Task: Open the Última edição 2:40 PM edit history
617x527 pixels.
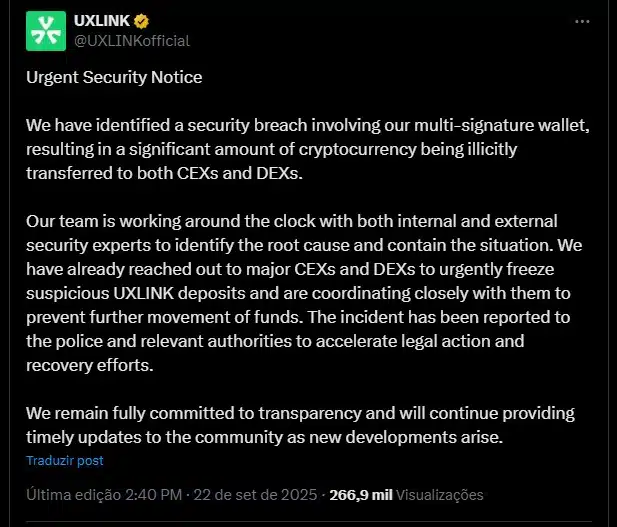Action: 104,495
